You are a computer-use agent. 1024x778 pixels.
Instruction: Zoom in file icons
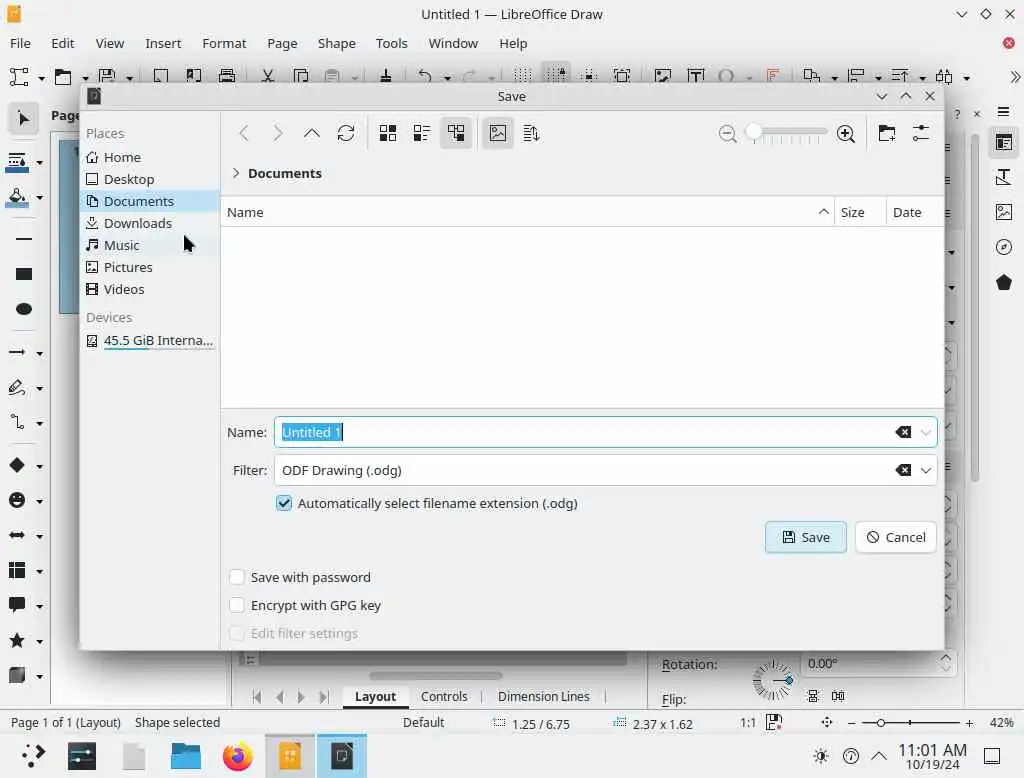tap(846, 134)
